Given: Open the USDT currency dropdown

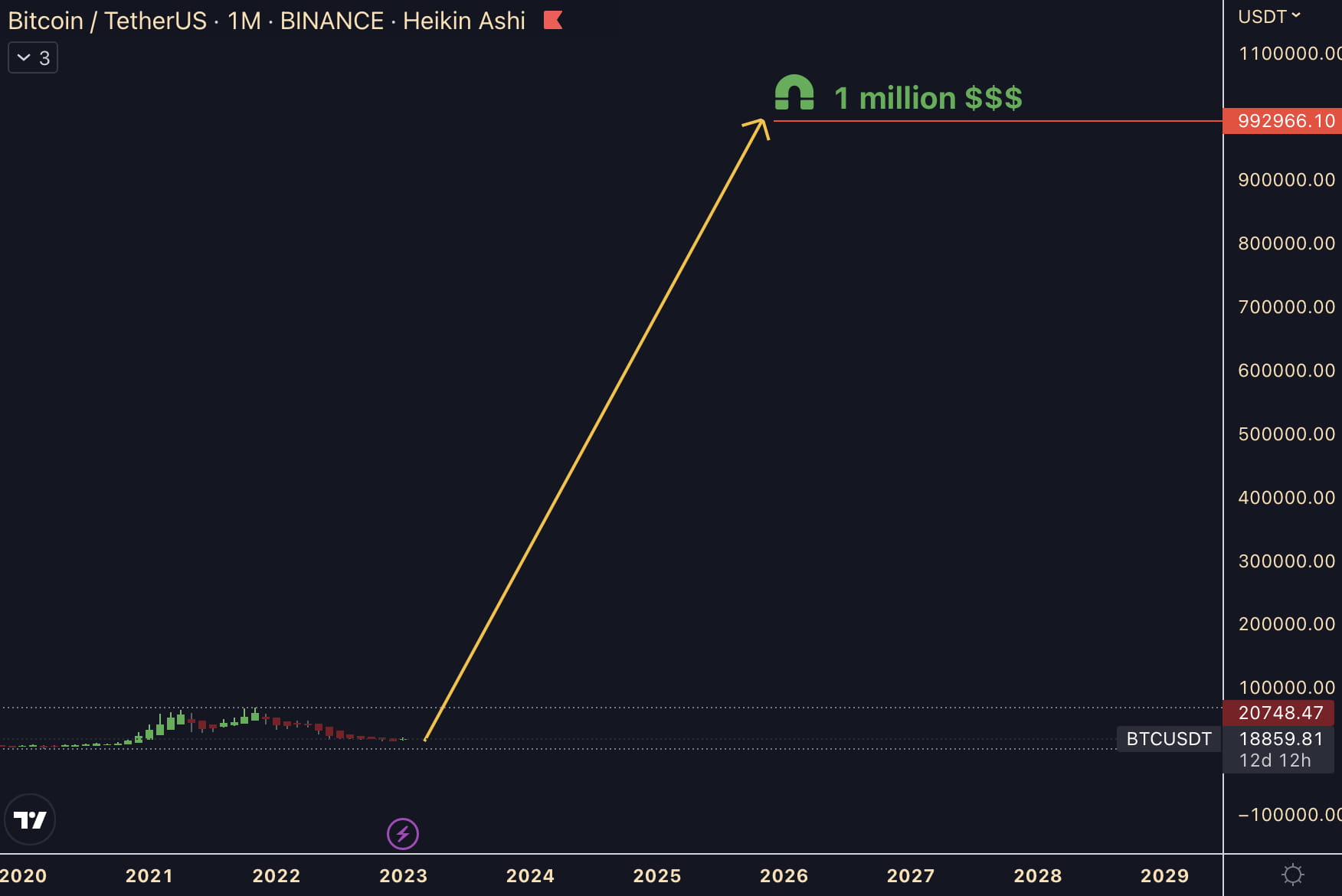Looking at the screenshot, I should point(1268,17).
